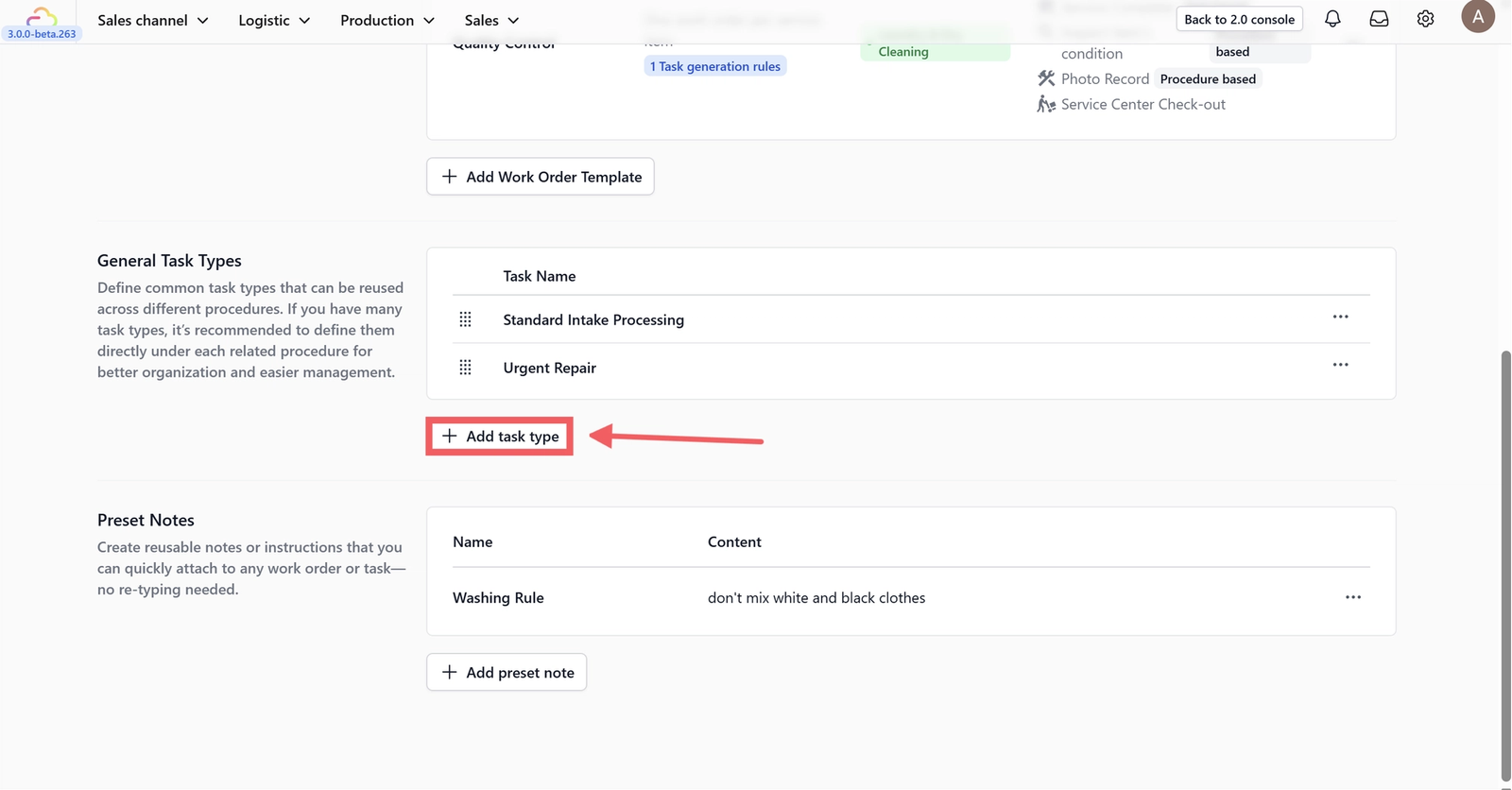Open more options for Washing Rule note
1512x790 pixels.
pos(1353,597)
